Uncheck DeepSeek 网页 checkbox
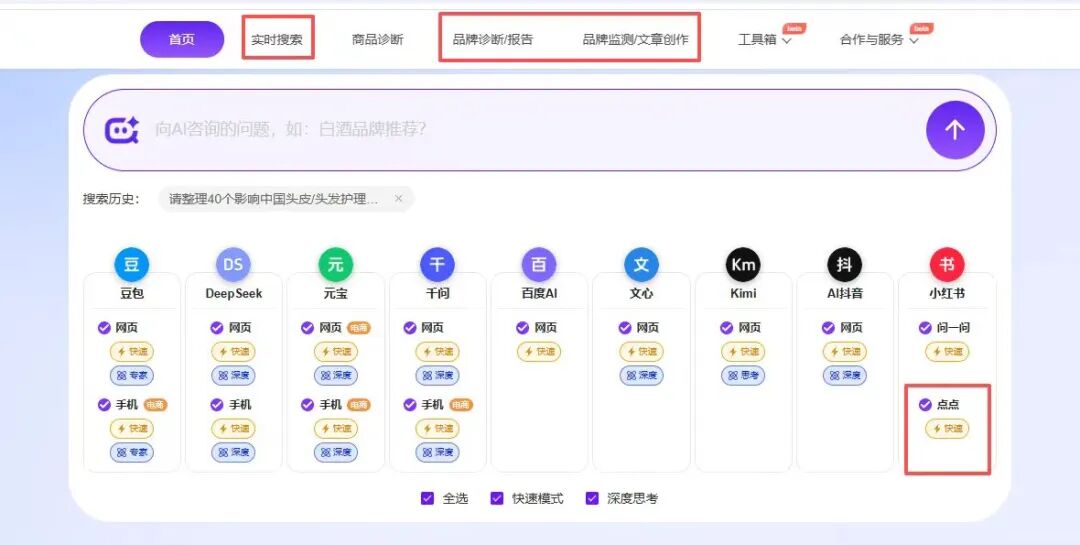 click(217, 328)
